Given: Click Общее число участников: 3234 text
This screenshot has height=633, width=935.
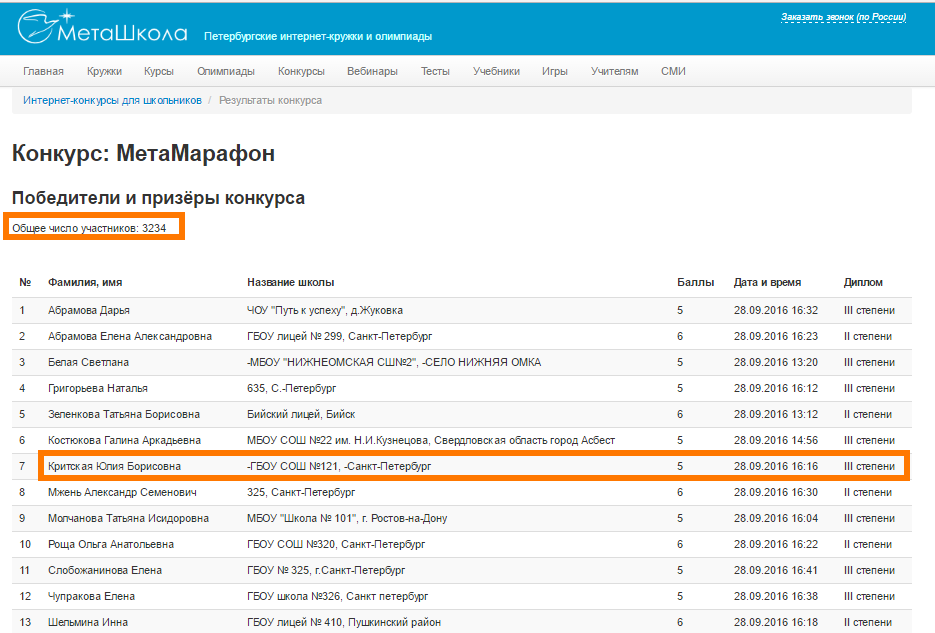Looking at the screenshot, I should point(89,228).
